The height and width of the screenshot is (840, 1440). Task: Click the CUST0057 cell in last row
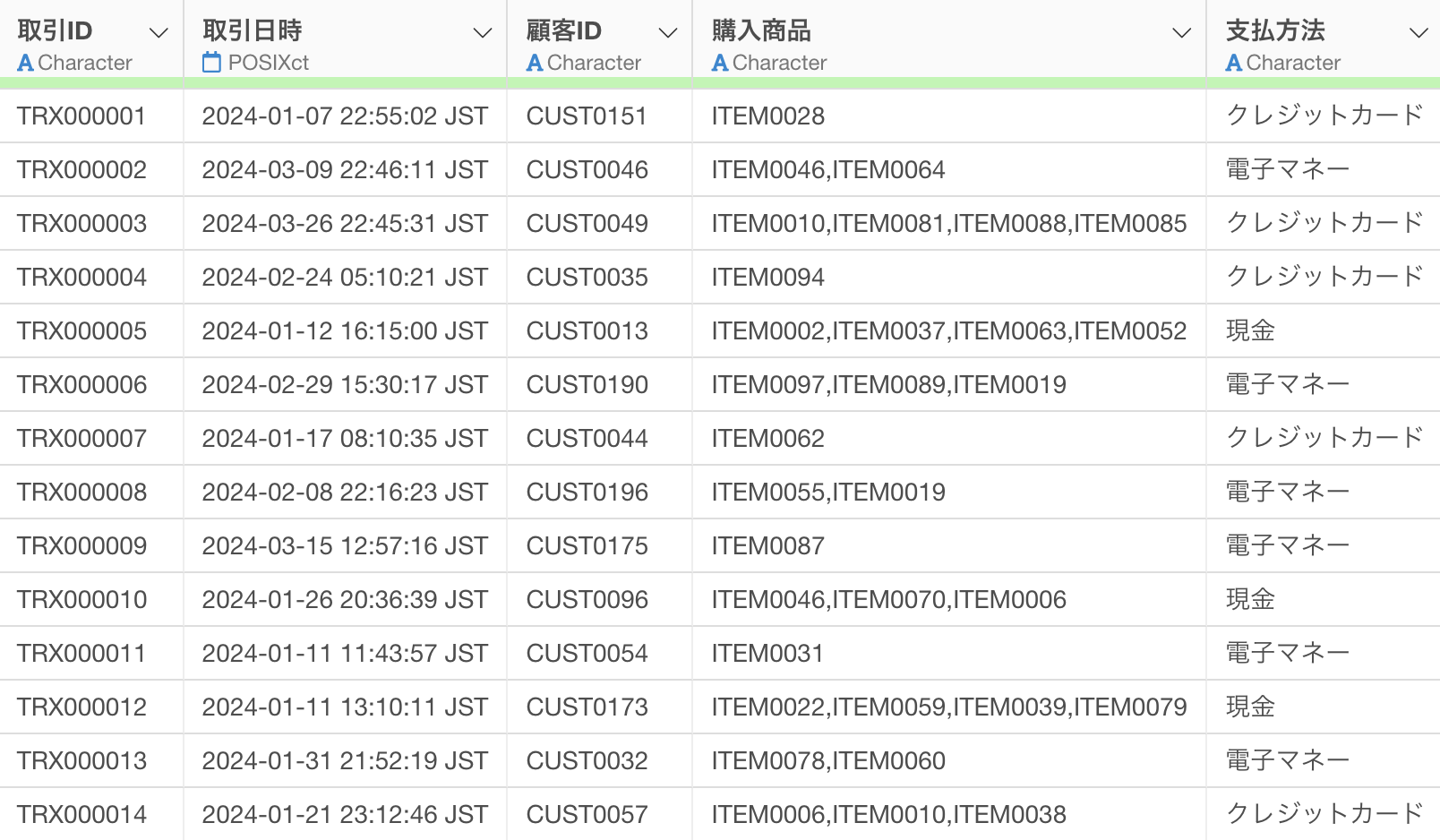tap(587, 815)
